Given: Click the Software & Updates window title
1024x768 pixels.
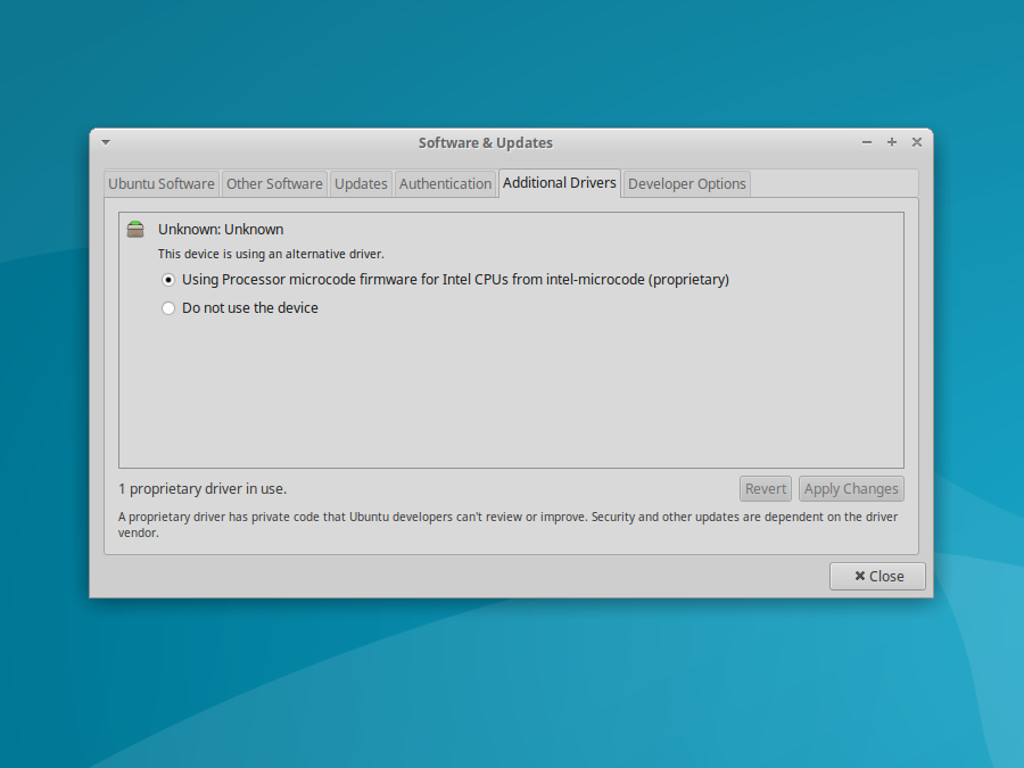Looking at the screenshot, I should coord(485,143).
